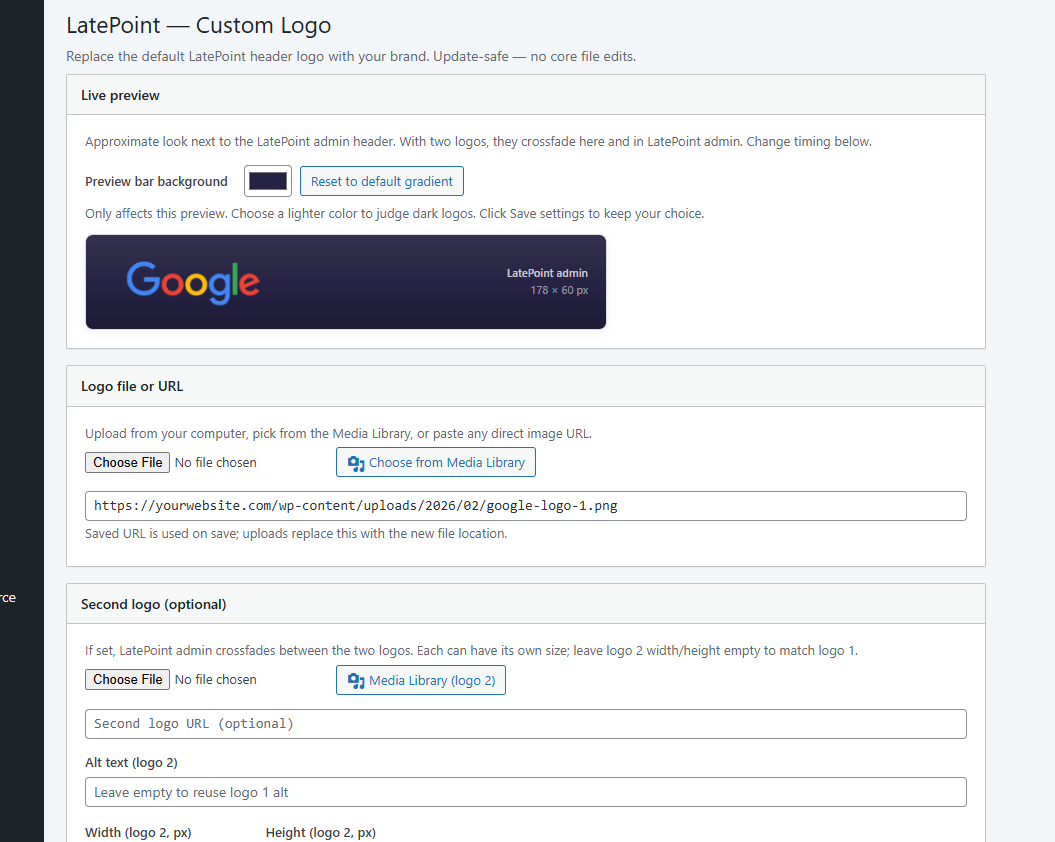Image resolution: width=1055 pixels, height=842 pixels.
Task: Click the Logo file or URL section header
Action: [131, 386]
